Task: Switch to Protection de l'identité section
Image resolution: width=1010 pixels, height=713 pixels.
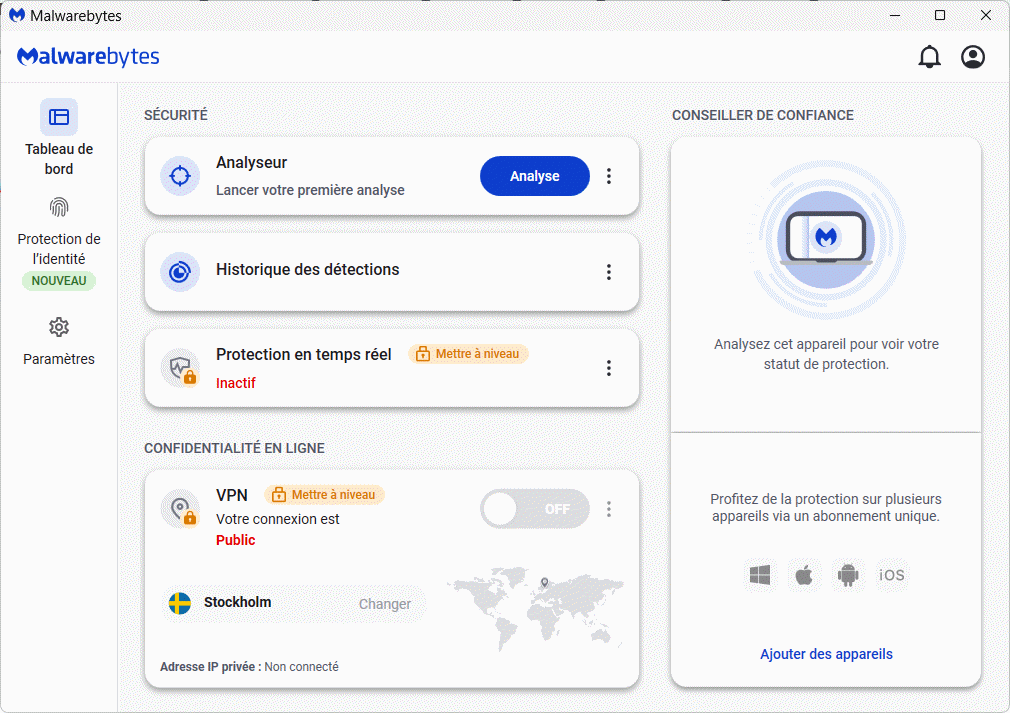Action: pos(59,242)
